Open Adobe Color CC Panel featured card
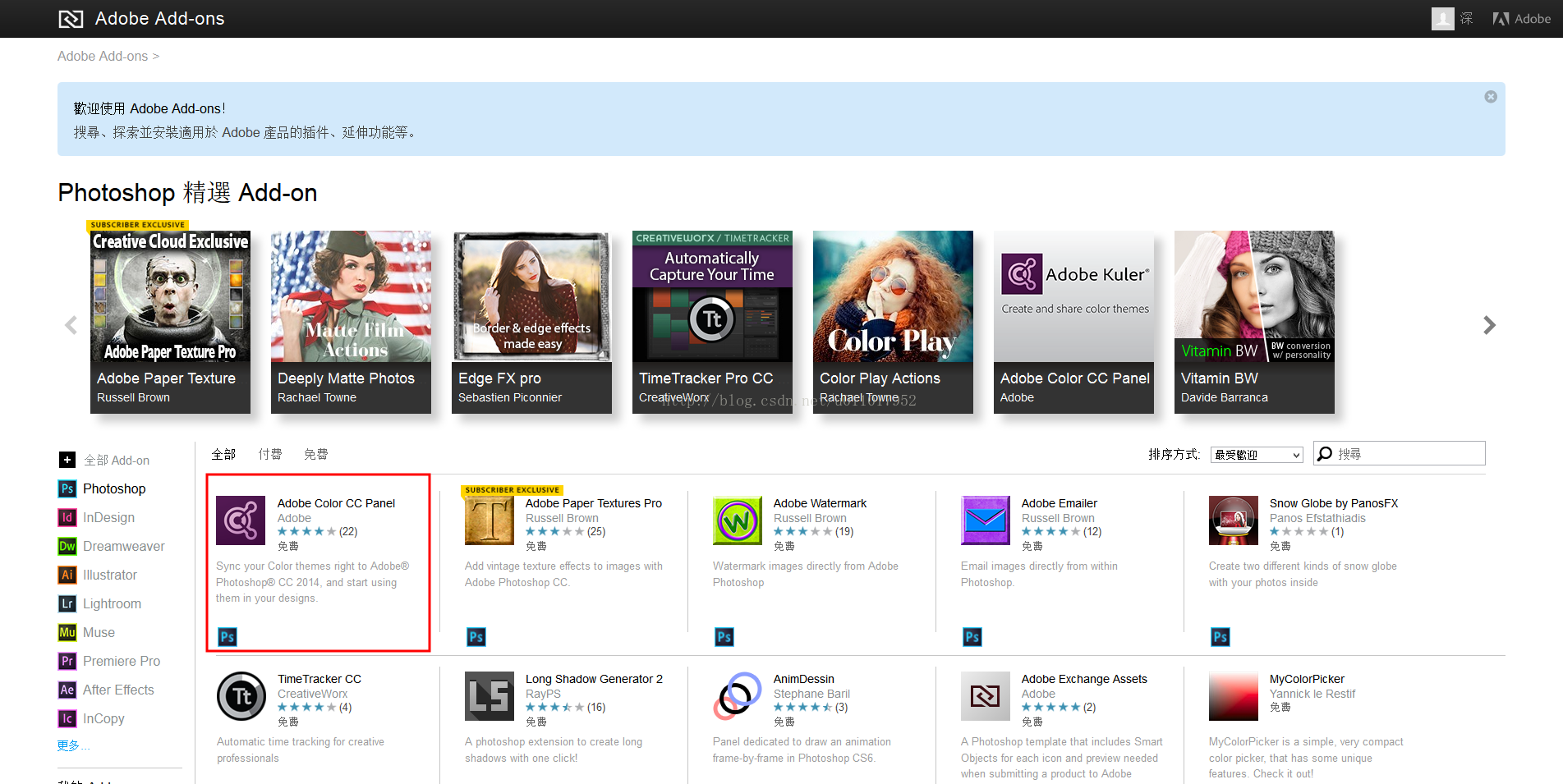The width and height of the screenshot is (1563, 784). (1073, 322)
